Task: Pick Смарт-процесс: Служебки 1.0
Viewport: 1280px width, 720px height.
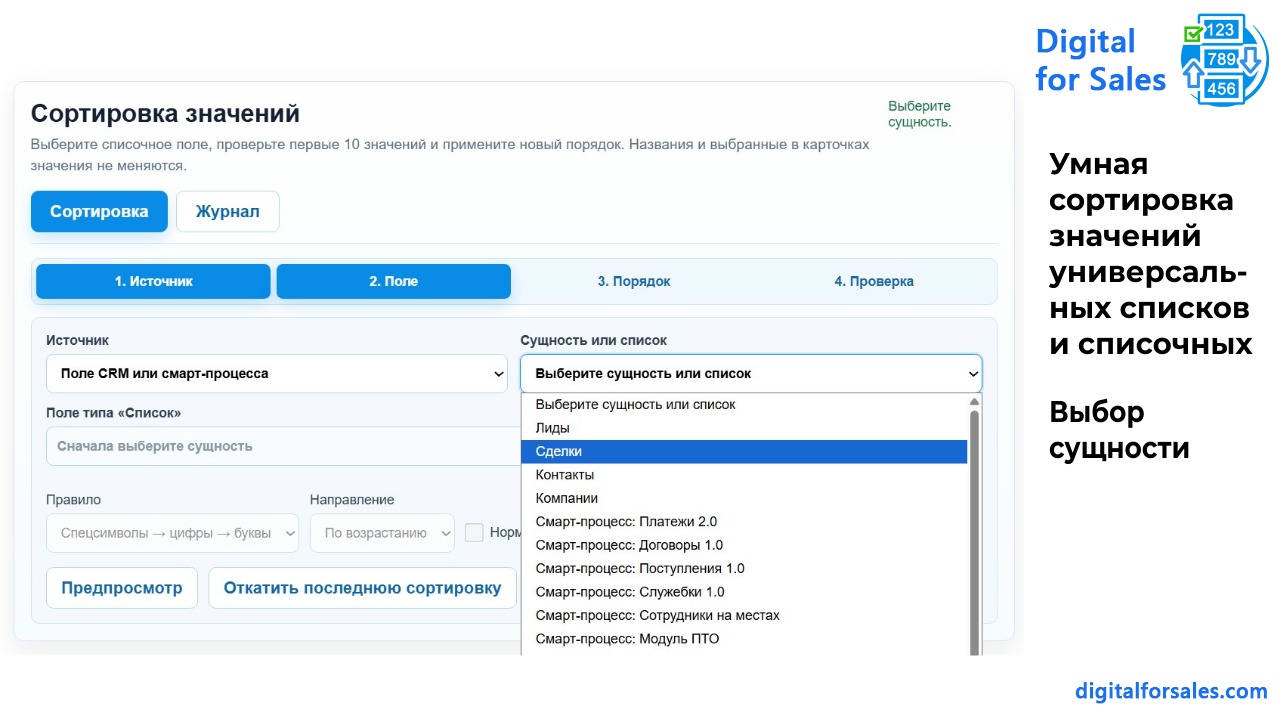Action: (x=744, y=592)
